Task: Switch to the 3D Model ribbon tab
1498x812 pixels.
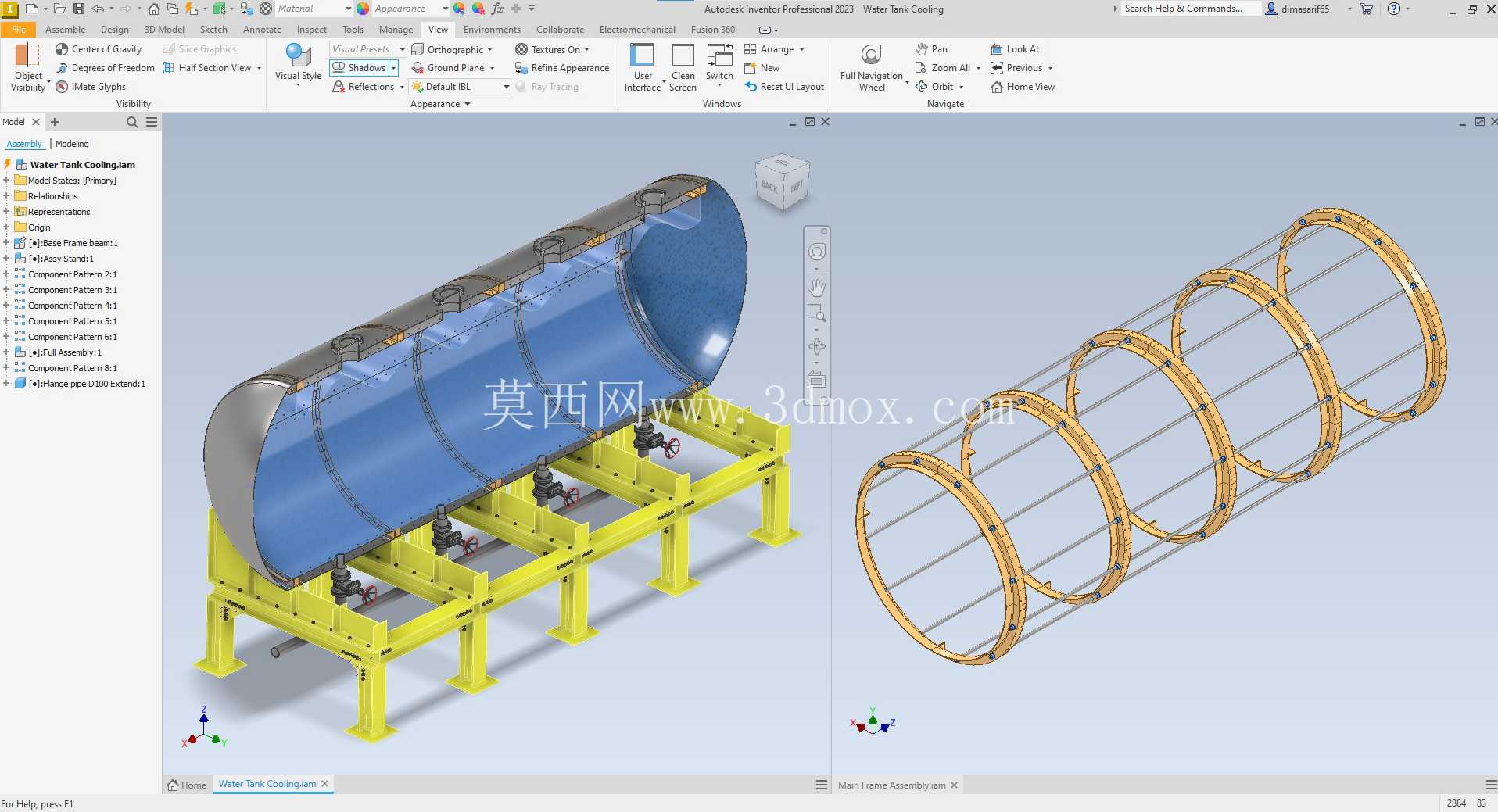Action: [164, 29]
